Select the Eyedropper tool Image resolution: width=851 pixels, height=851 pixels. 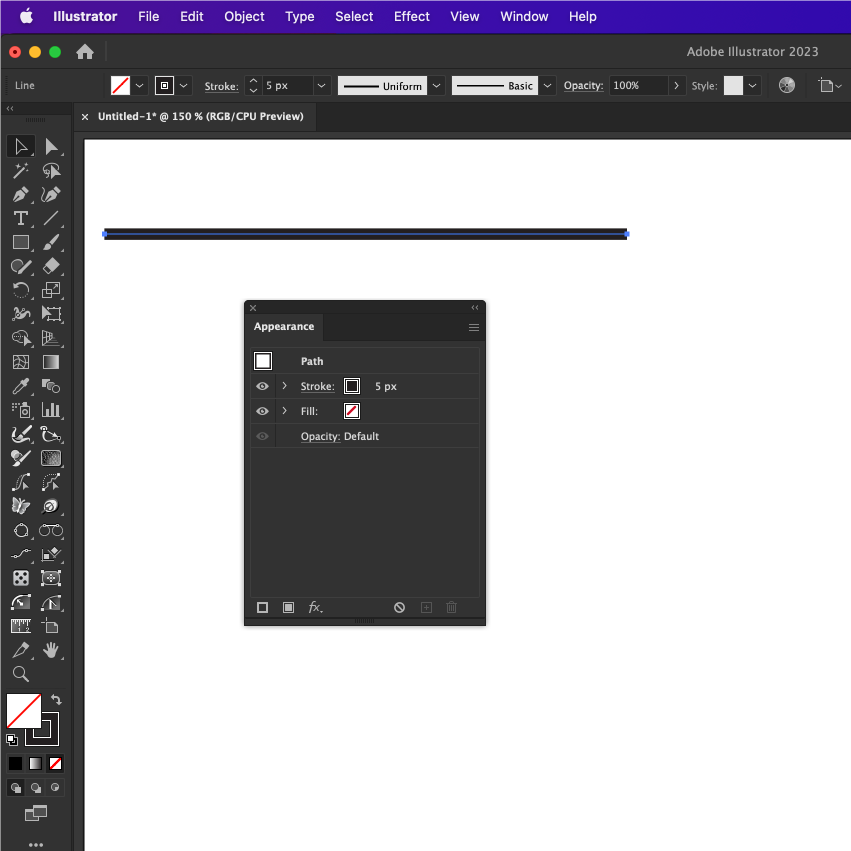[21, 386]
